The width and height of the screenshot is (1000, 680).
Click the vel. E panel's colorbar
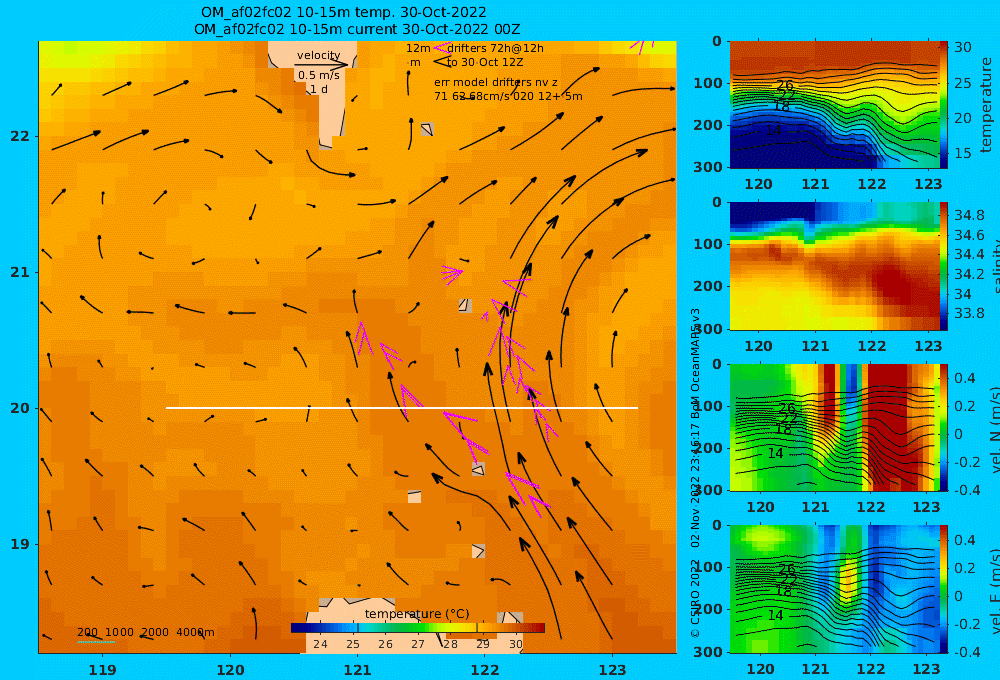point(943,589)
